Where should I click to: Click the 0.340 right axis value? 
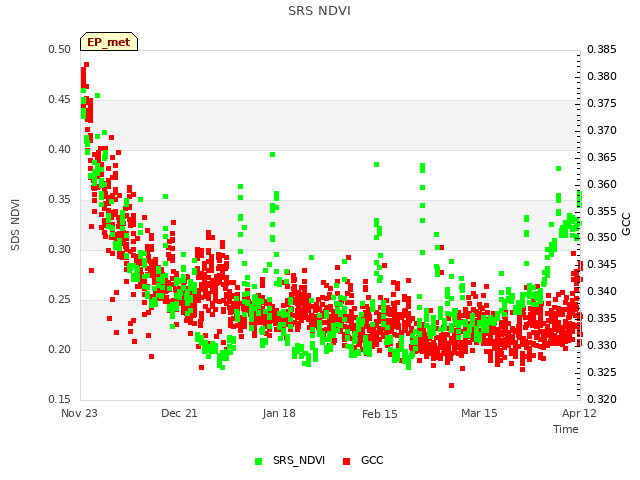pos(602,291)
